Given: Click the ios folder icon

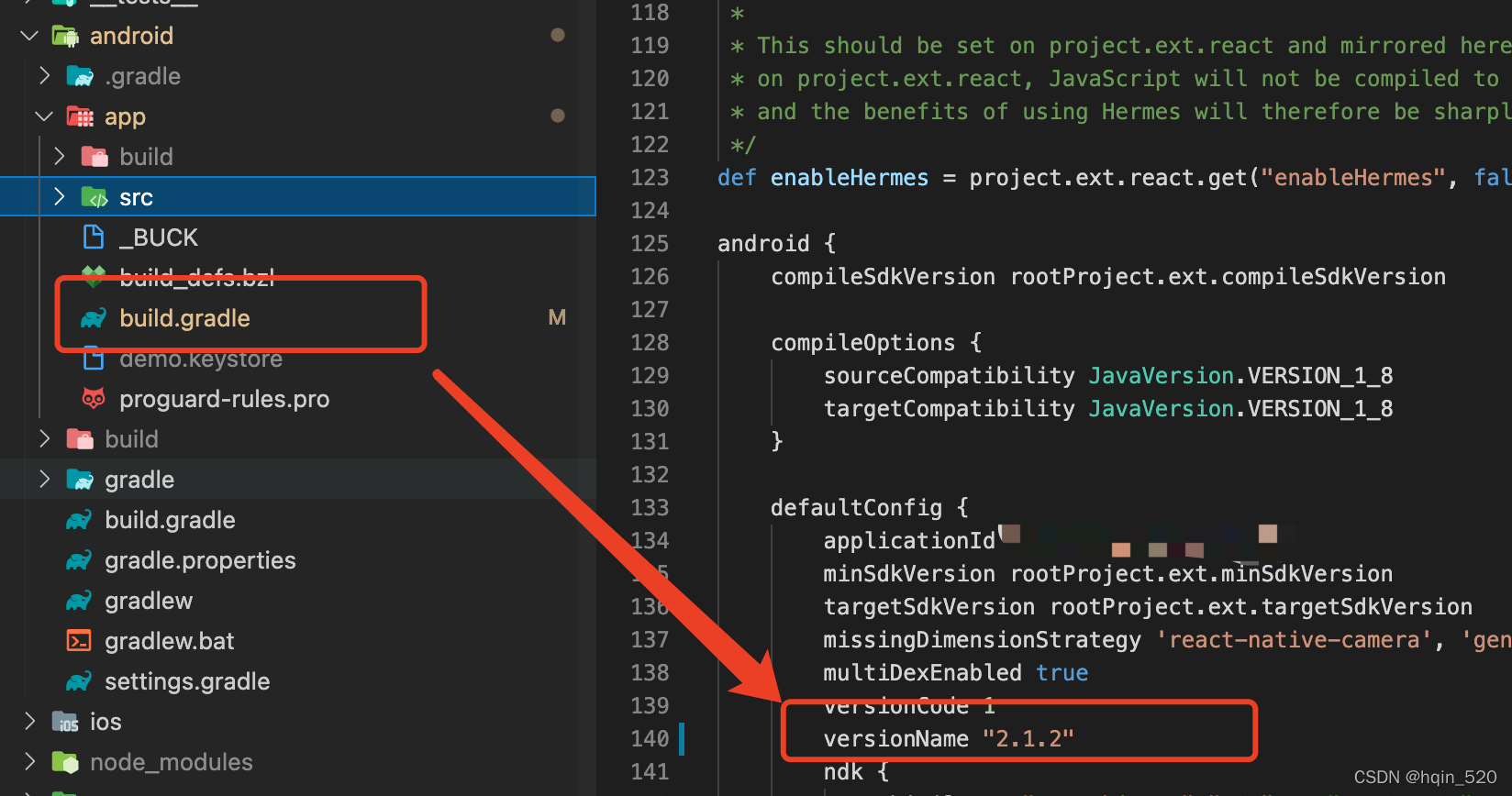Looking at the screenshot, I should (65, 722).
